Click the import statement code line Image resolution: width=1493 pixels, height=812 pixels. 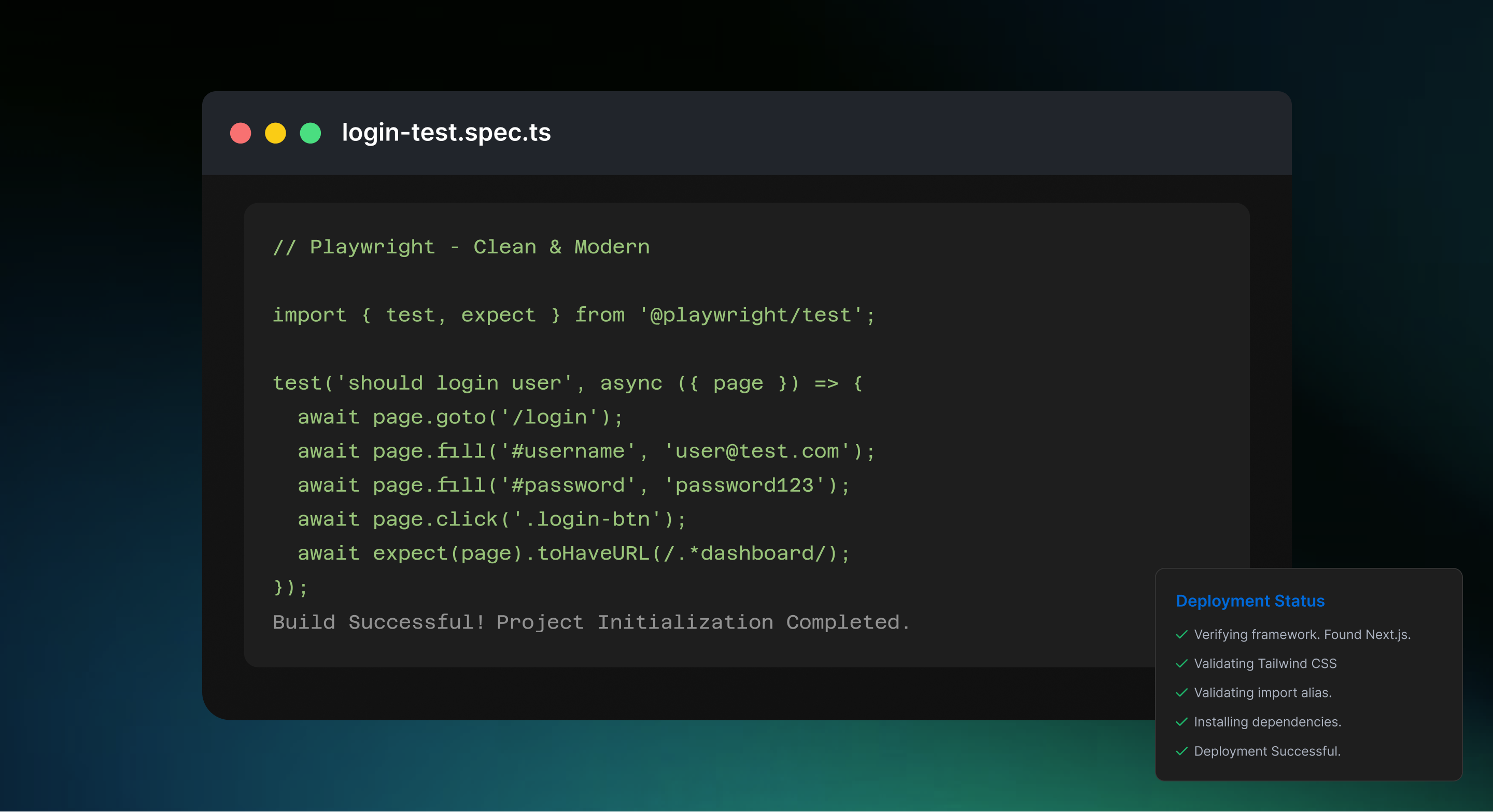click(574, 315)
